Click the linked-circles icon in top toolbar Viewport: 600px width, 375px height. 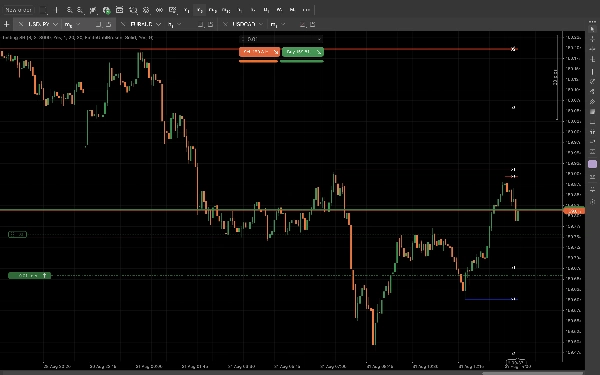(159, 10)
